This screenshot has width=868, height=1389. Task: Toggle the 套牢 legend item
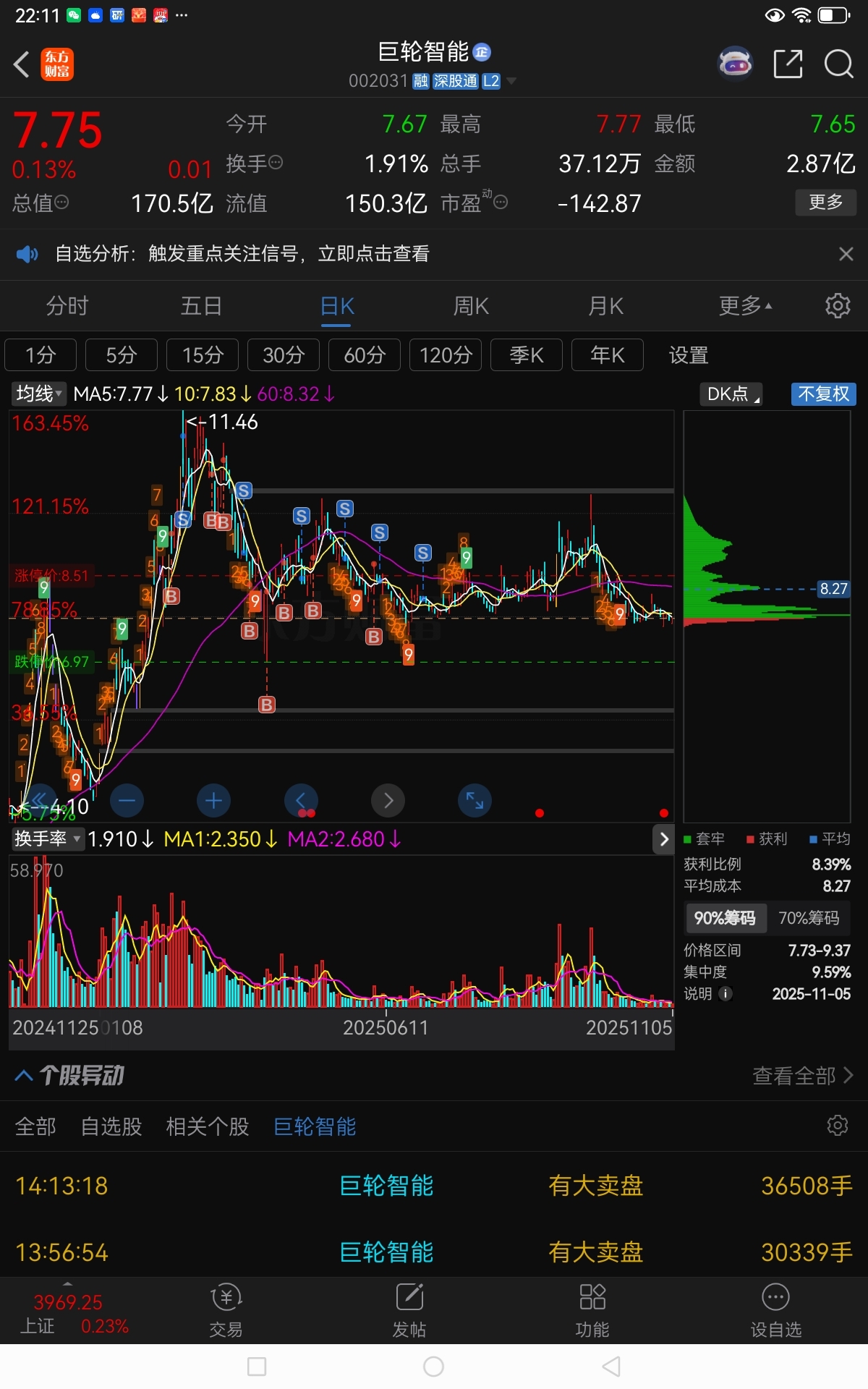(705, 838)
